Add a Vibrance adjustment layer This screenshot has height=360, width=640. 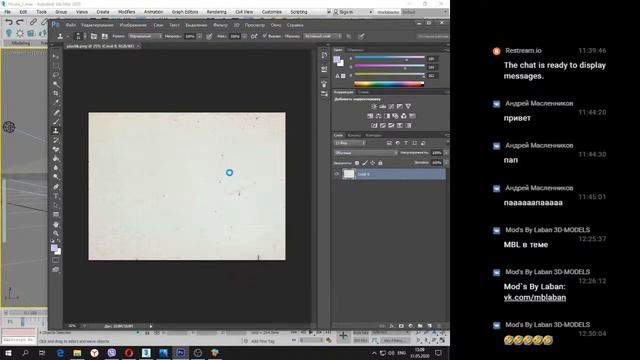[x=408, y=107]
